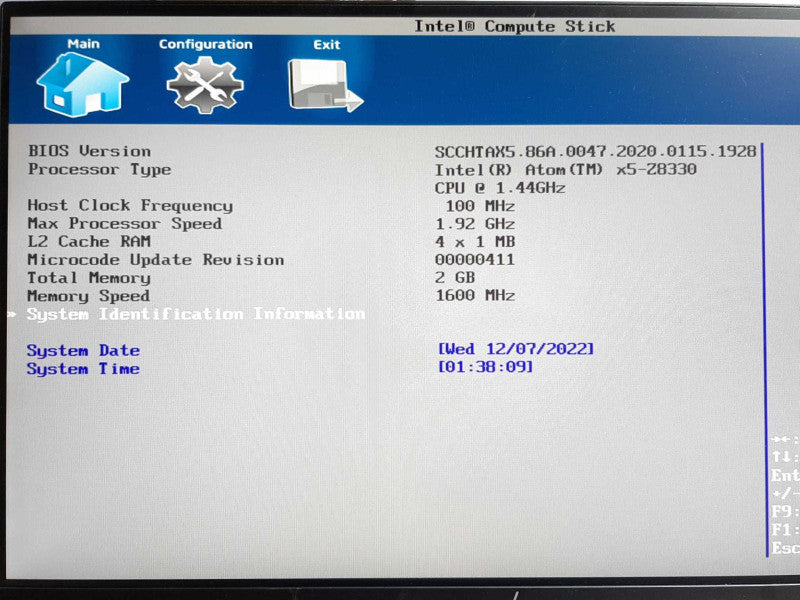Click the Intel Compute Stick title
The image size is (800, 600).
(x=515, y=27)
